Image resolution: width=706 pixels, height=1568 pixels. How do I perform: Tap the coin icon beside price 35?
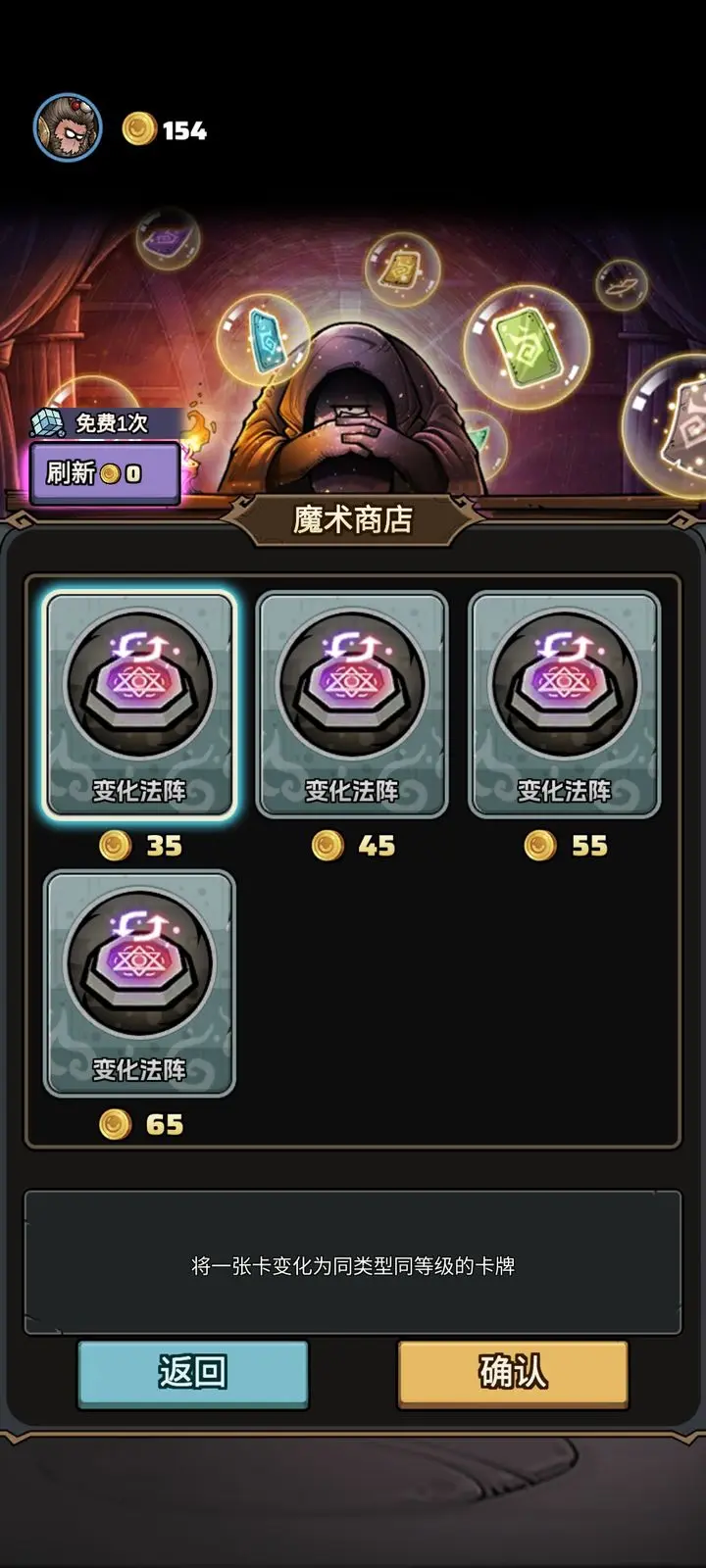(116, 845)
